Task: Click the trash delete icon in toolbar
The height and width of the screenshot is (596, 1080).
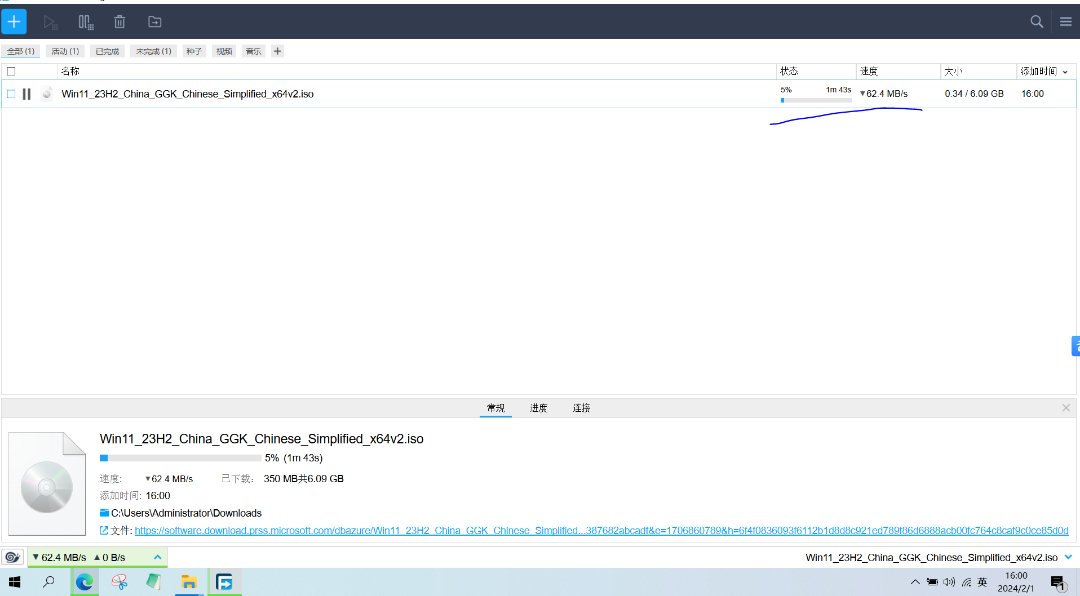Action: tap(120, 21)
